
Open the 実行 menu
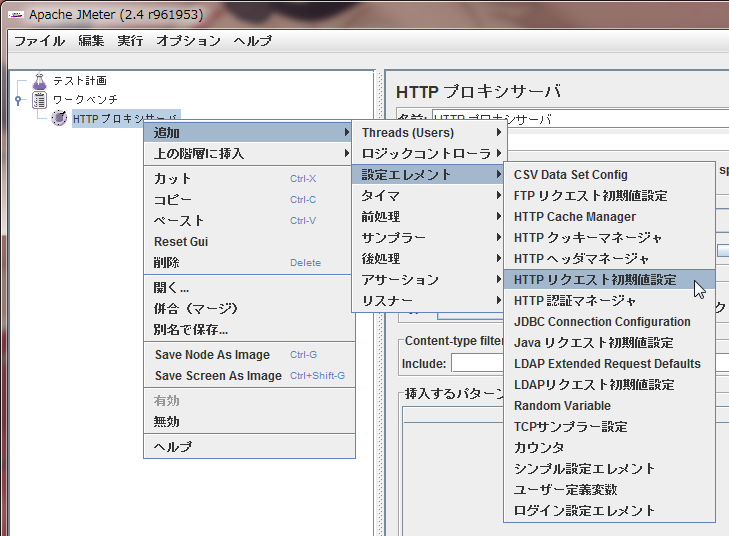pyautogui.click(x=130, y=41)
